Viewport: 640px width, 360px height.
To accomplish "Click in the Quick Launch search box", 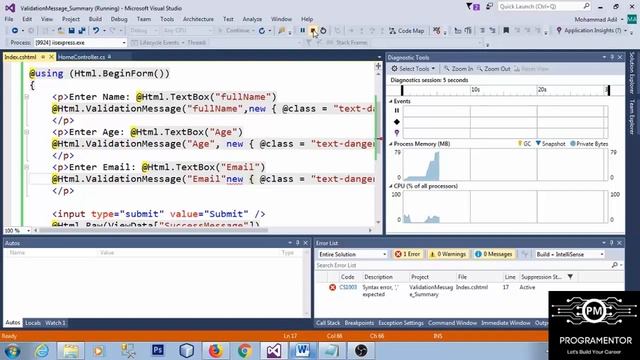I will point(540,7).
